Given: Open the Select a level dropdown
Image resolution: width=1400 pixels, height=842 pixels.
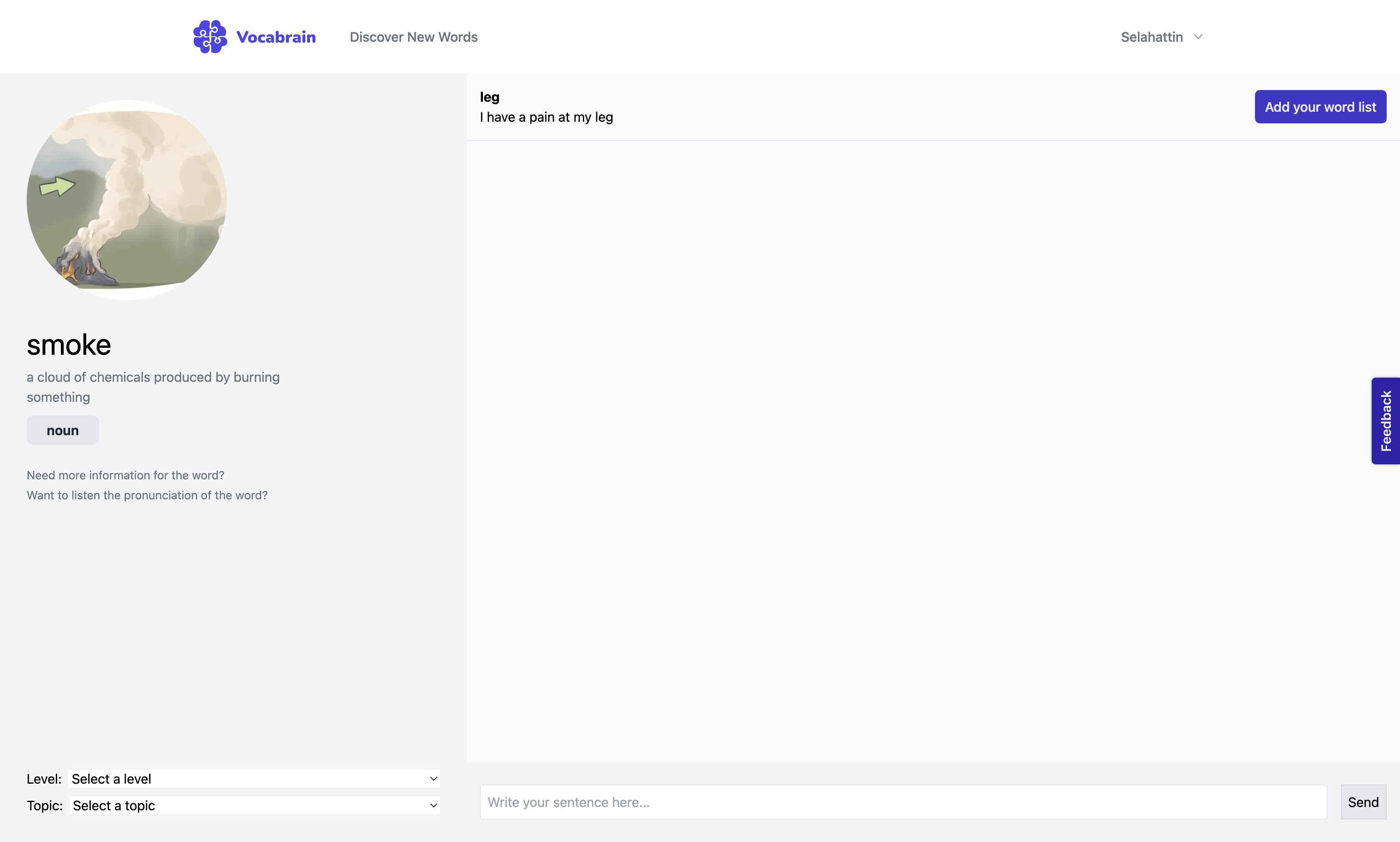Looking at the screenshot, I should [x=254, y=779].
